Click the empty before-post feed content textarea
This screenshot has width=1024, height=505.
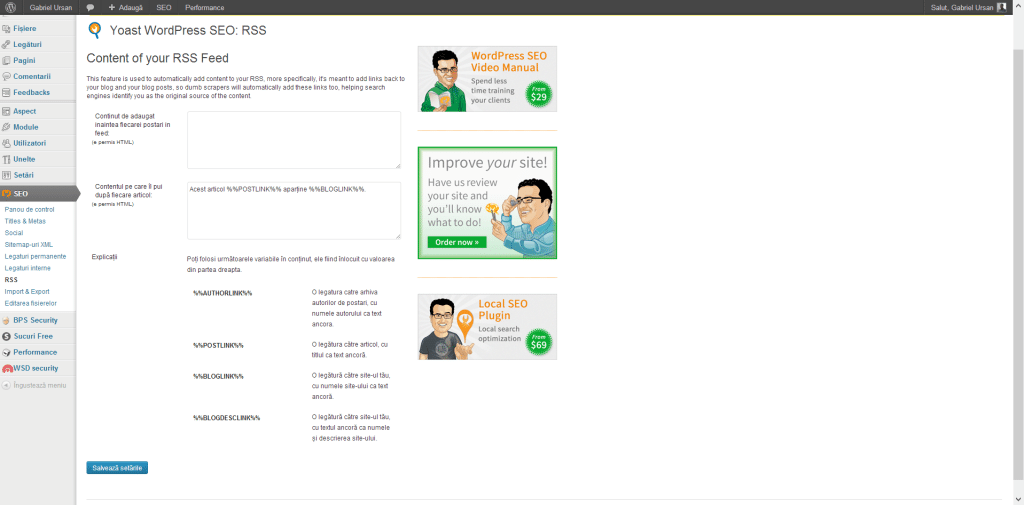click(294, 140)
